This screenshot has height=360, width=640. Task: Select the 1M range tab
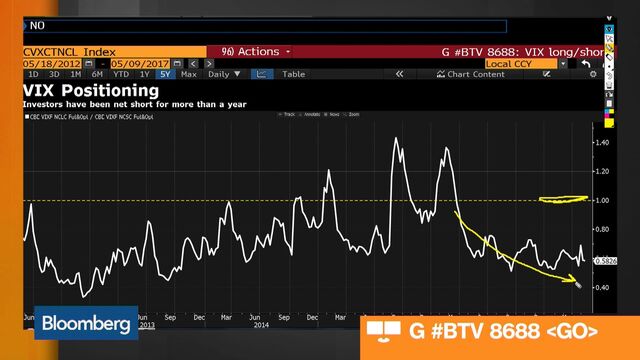(x=76, y=74)
